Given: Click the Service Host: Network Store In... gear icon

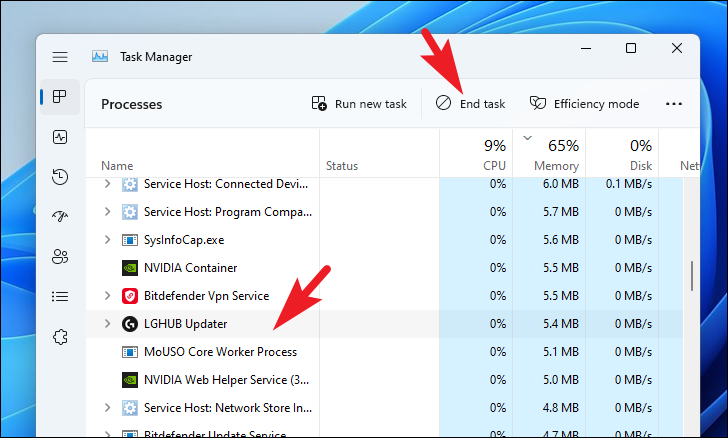Looking at the screenshot, I should [130, 408].
